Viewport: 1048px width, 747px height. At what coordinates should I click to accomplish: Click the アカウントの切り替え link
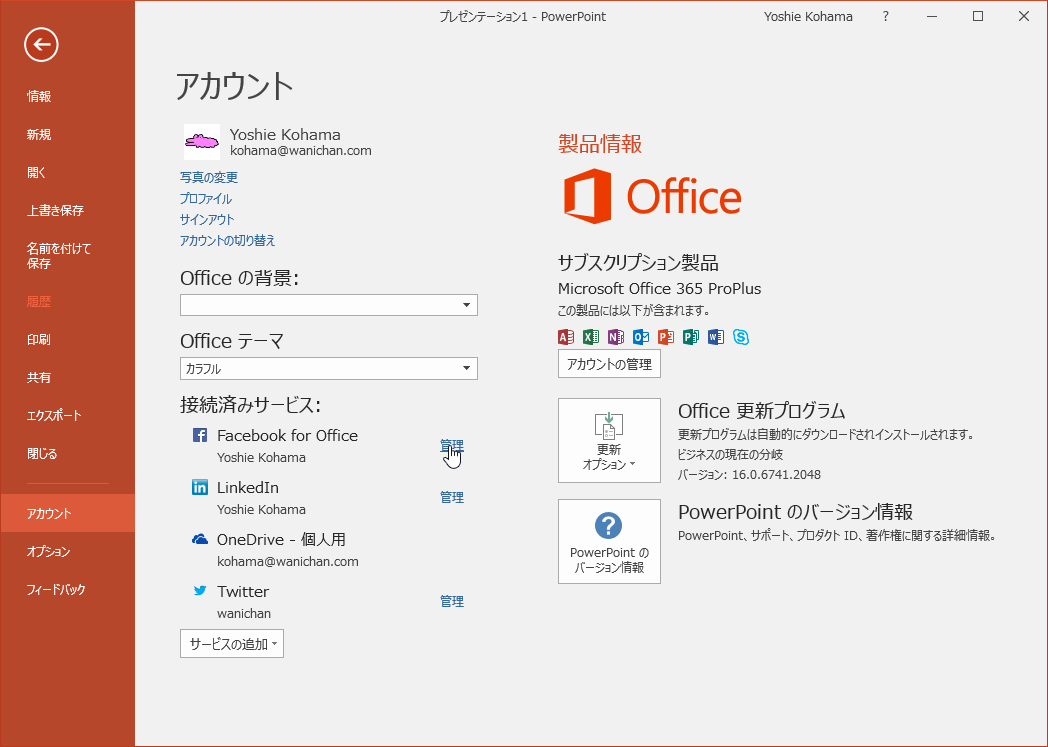tap(227, 241)
